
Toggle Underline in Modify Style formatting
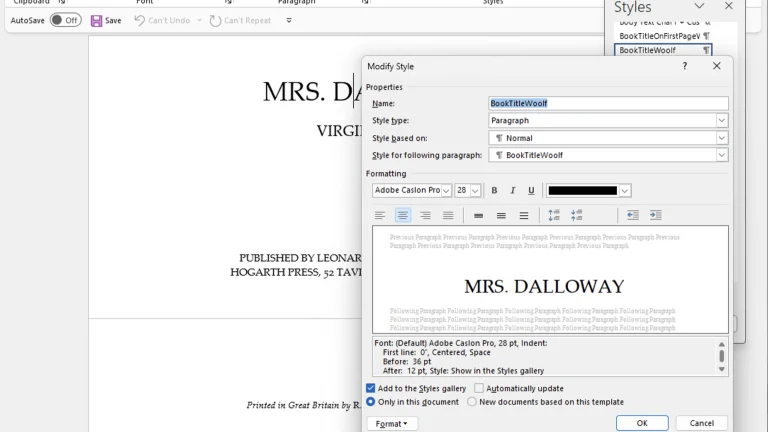click(x=531, y=191)
